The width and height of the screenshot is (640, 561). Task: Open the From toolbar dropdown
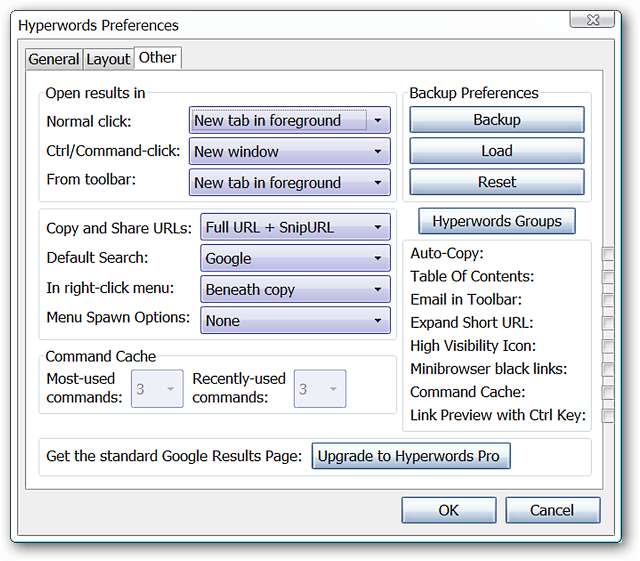pos(289,183)
